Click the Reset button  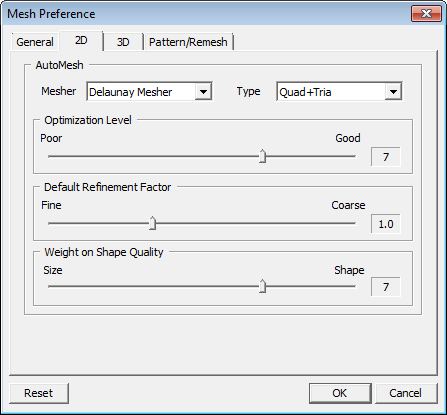tap(39, 393)
